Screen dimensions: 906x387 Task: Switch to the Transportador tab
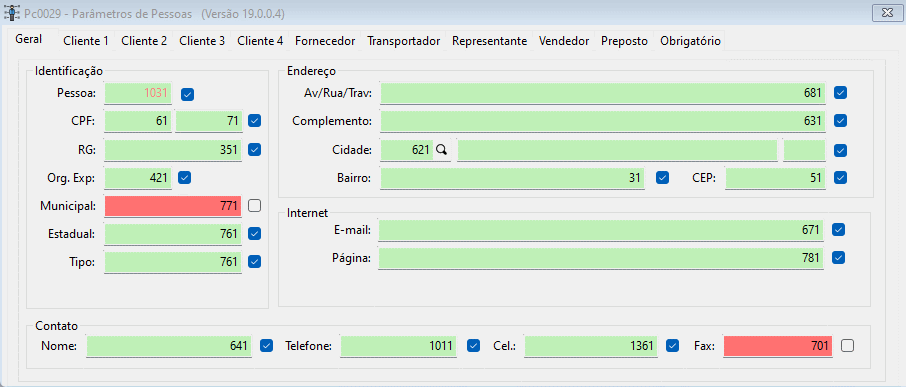(403, 41)
